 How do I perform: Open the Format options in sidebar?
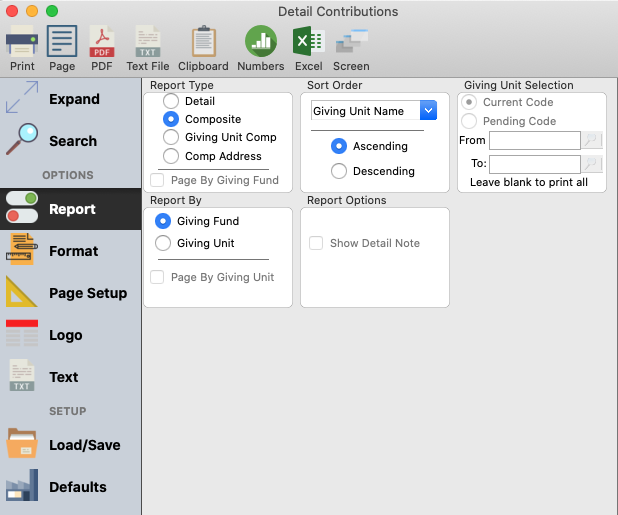click(x=70, y=251)
